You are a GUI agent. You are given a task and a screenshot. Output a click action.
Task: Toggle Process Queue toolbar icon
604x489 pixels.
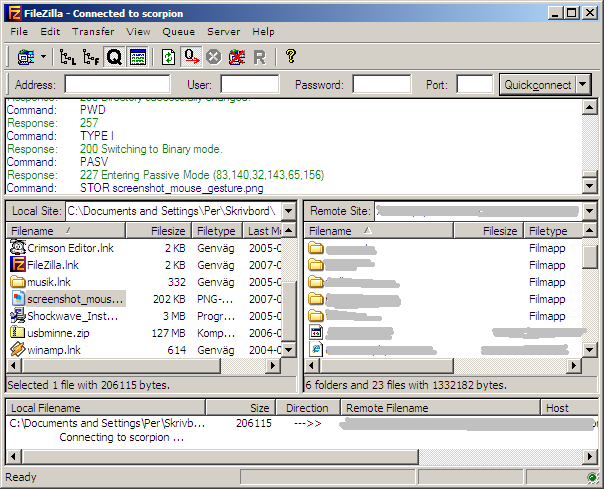(191, 57)
